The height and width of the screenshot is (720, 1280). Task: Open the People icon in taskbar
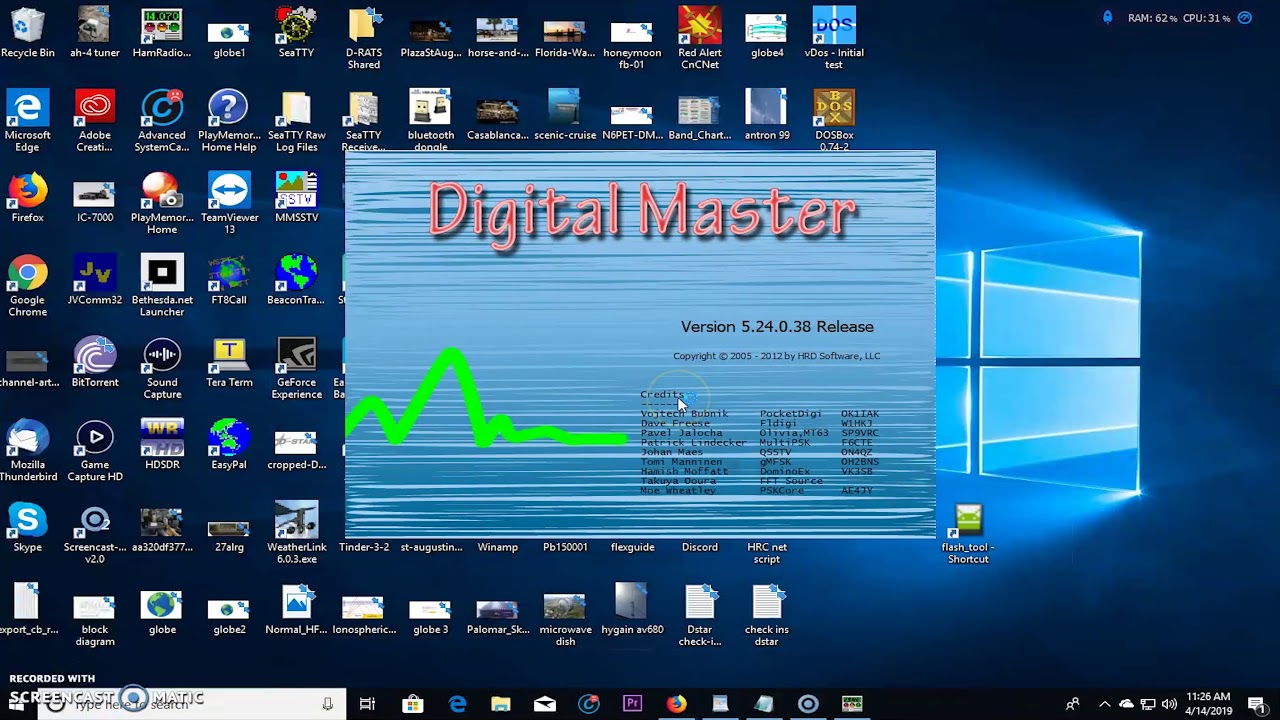(x=1072, y=704)
